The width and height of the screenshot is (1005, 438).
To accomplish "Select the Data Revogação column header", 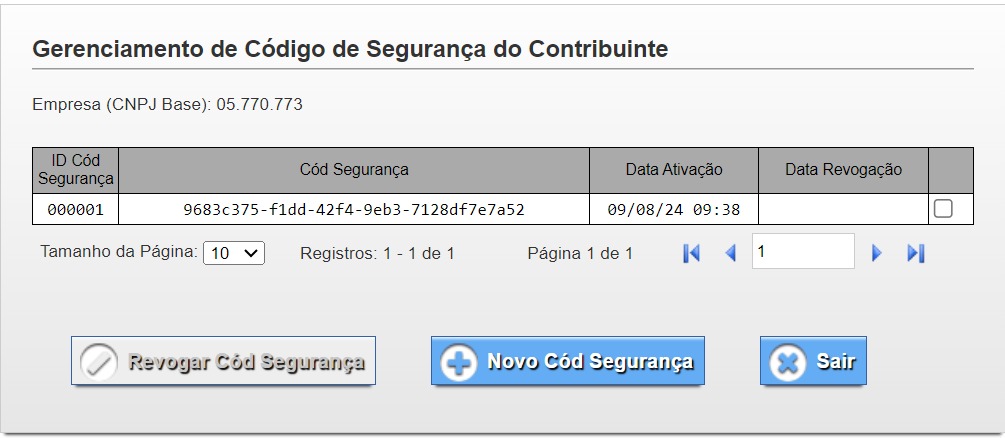I will point(843,170).
